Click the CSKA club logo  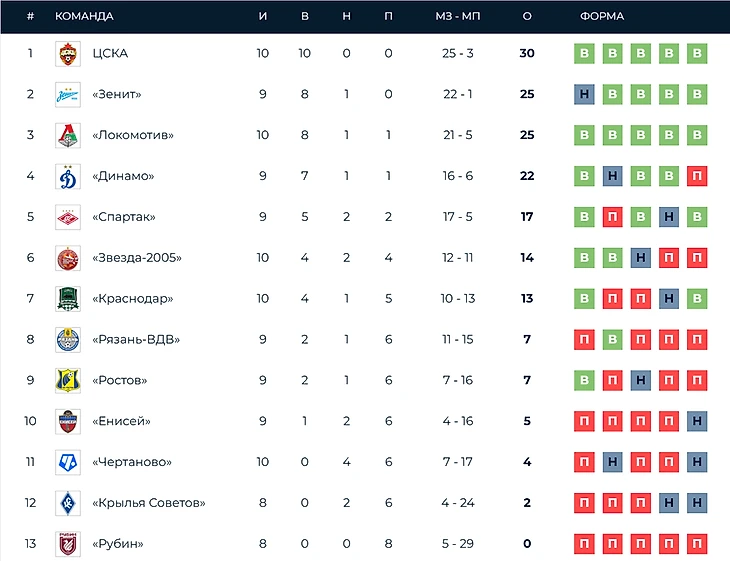coord(68,54)
